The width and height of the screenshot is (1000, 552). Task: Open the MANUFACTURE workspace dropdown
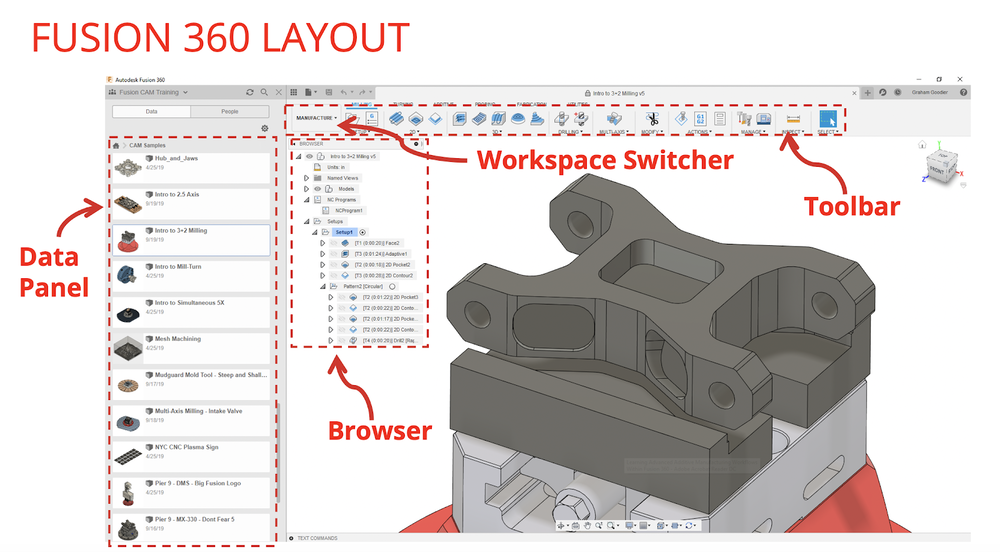point(316,118)
